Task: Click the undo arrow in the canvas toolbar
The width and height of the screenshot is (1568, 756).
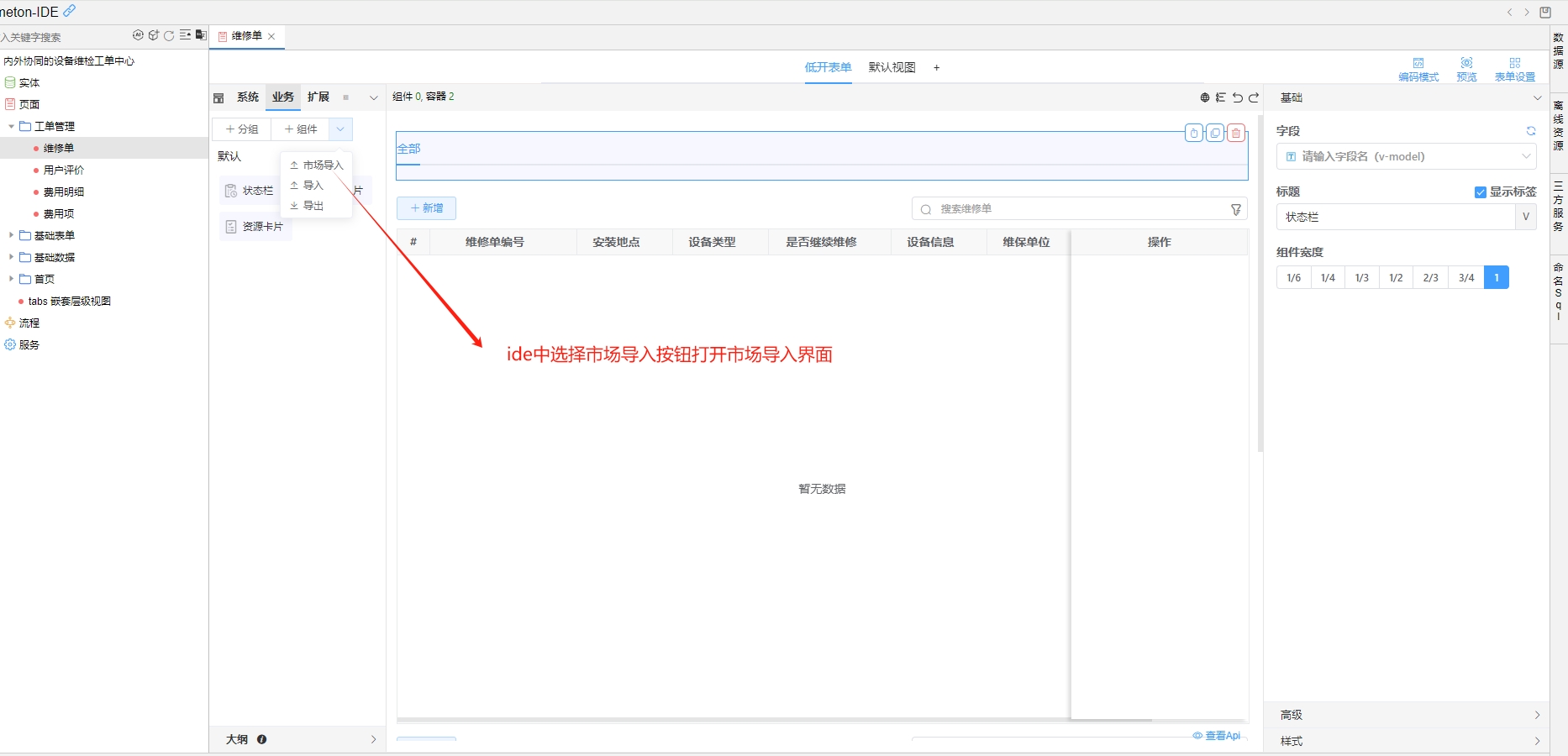Action: (1237, 97)
